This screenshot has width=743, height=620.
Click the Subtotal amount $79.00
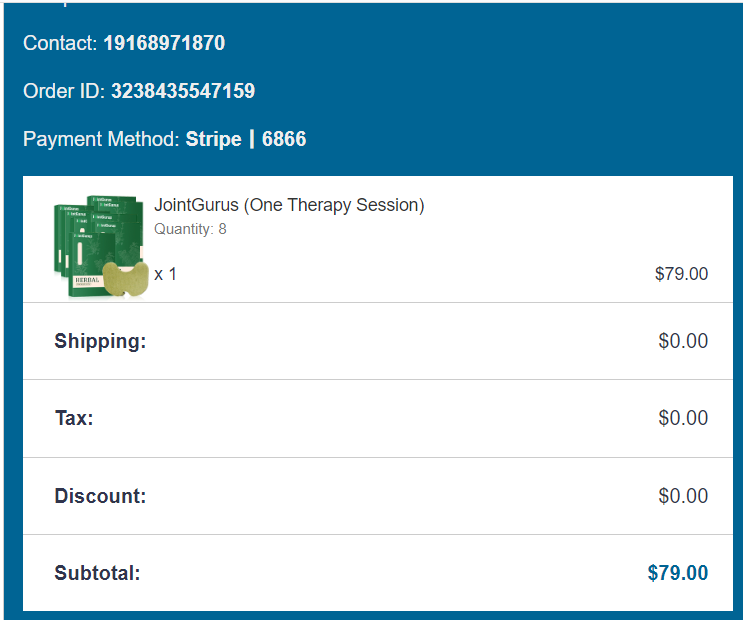pyautogui.click(x=677, y=574)
